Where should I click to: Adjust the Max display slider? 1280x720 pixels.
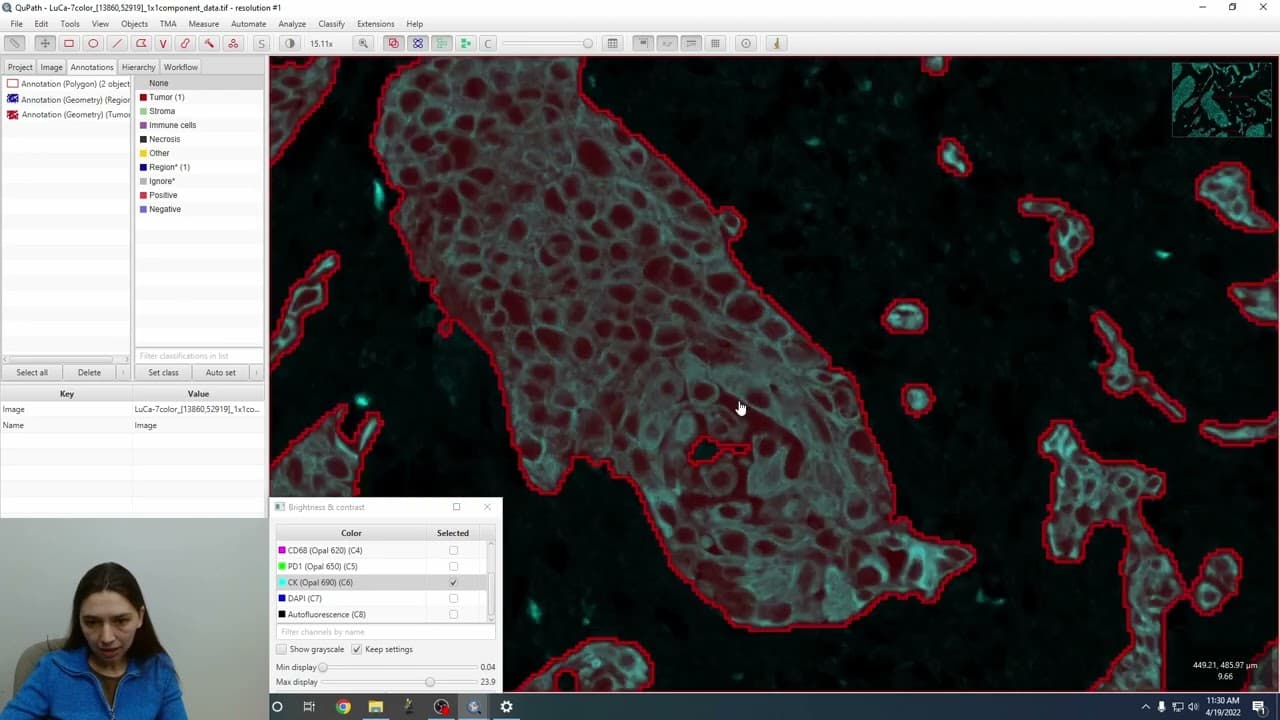(x=430, y=682)
